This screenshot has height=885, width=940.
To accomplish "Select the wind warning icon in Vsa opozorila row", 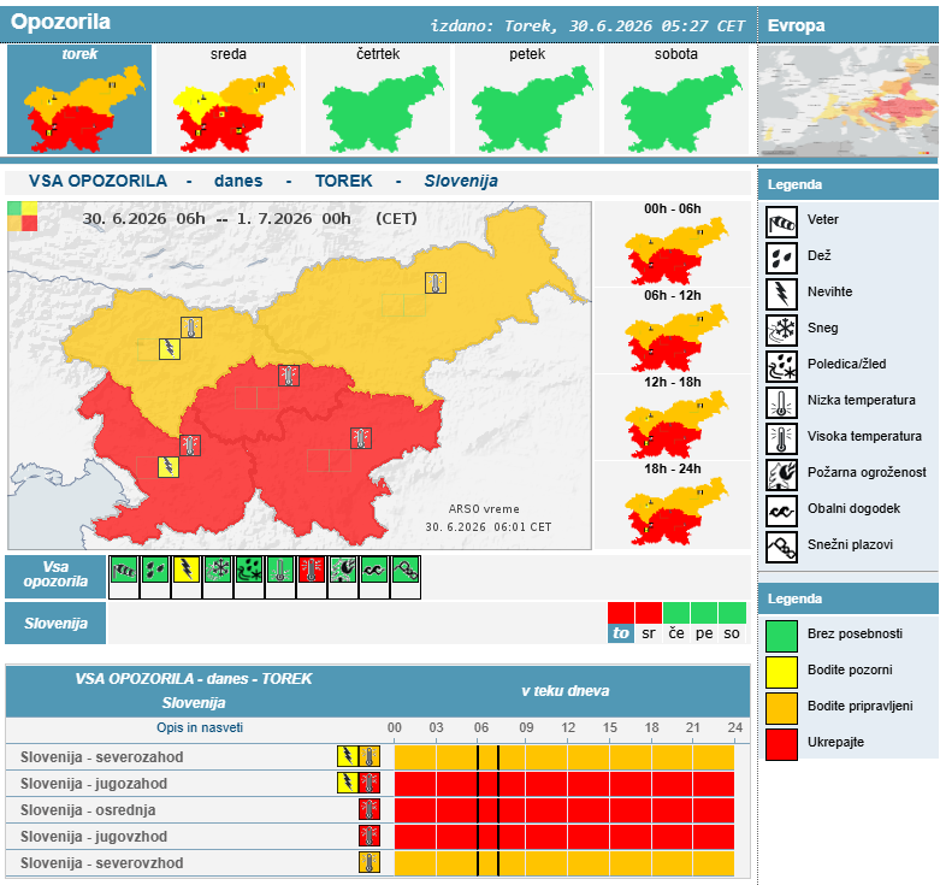I will pos(124,570).
